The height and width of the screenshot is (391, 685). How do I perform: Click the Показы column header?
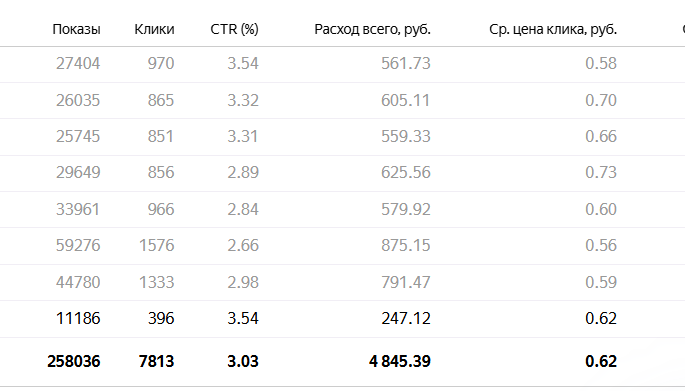pos(76,29)
